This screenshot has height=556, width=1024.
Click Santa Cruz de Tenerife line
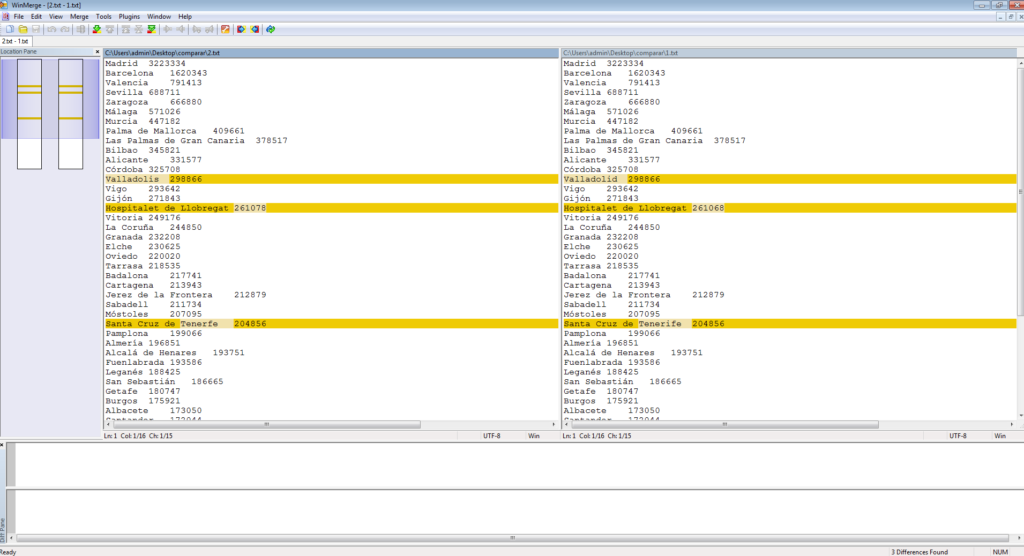tap(789, 323)
